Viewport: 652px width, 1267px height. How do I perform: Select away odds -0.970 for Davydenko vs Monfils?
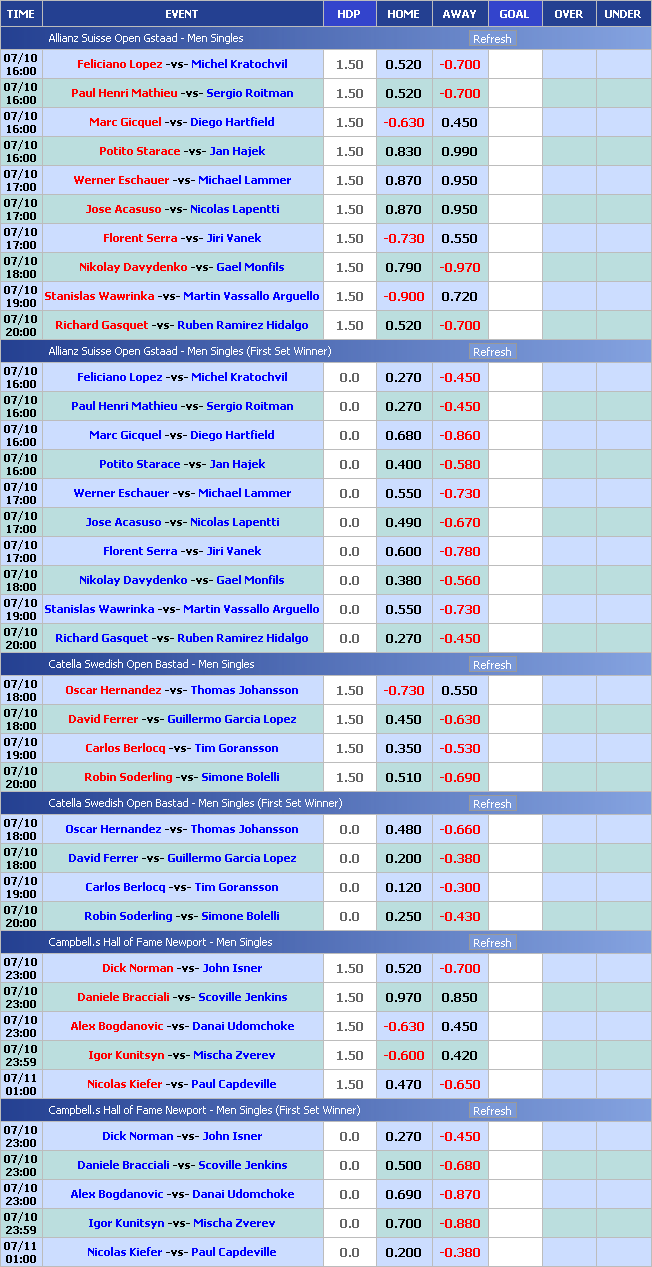tap(459, 268)
